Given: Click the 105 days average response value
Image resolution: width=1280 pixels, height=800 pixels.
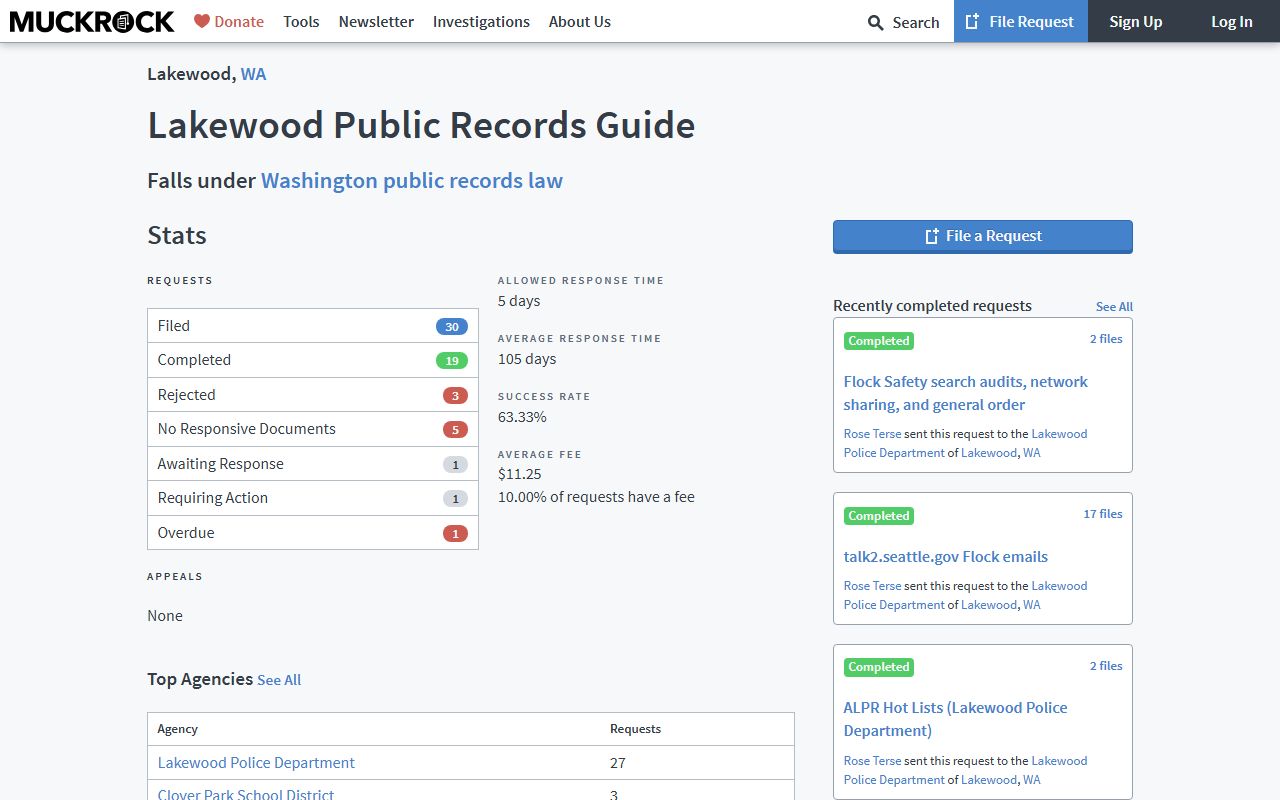Looking at the screenshot, I should pyautogui.click(x=527, y=359).
